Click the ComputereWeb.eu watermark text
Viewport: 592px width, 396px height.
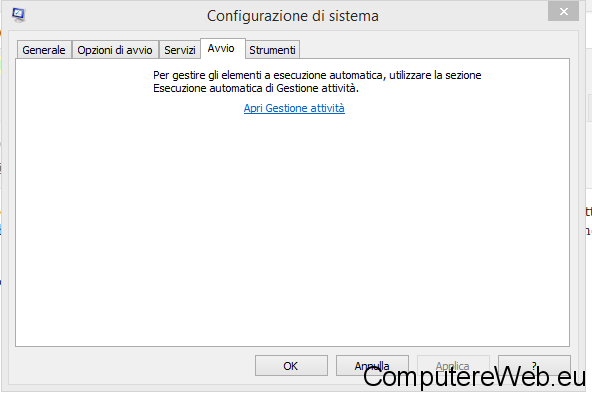[x=474, y=377]
